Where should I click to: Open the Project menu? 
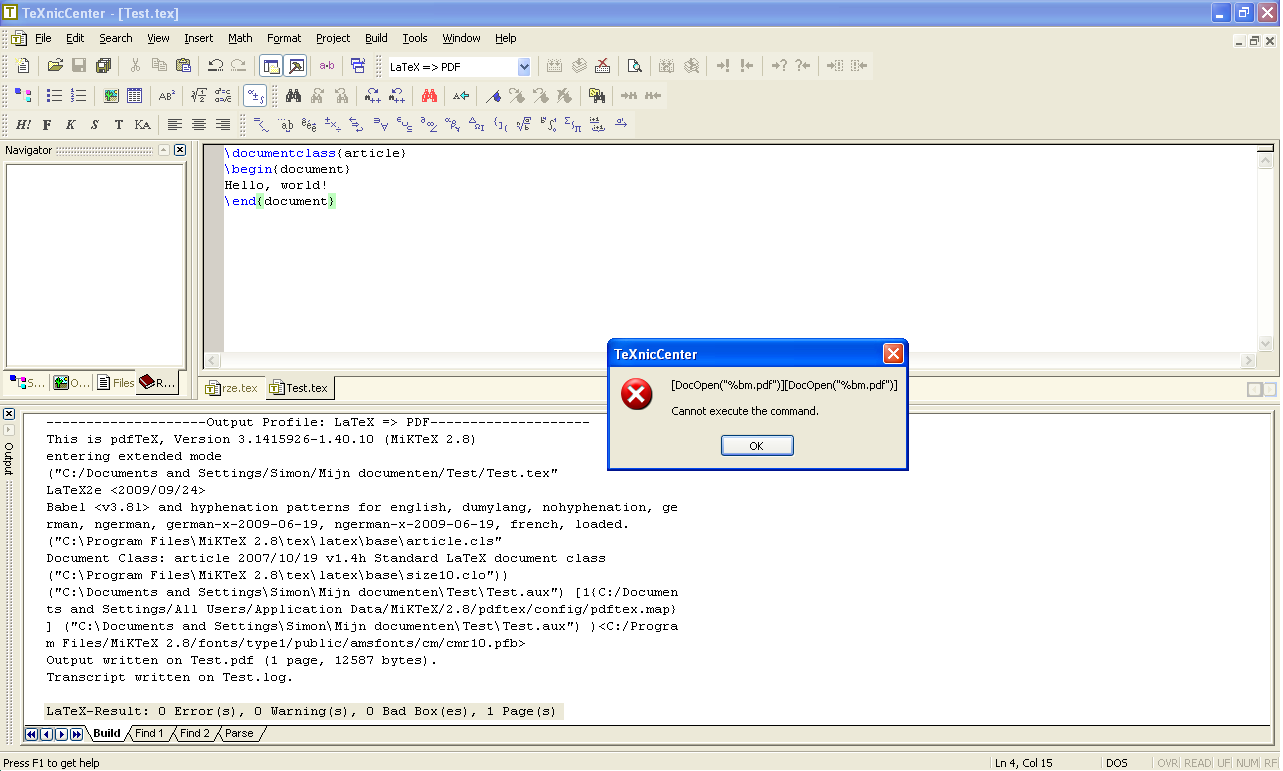coord(333,38)
